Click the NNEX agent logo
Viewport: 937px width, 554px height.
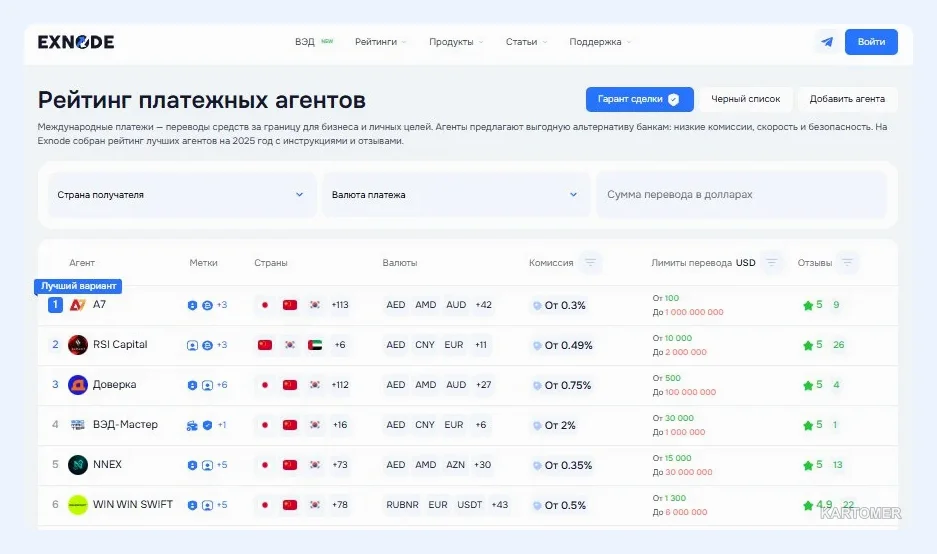click(x=78, y=464)
